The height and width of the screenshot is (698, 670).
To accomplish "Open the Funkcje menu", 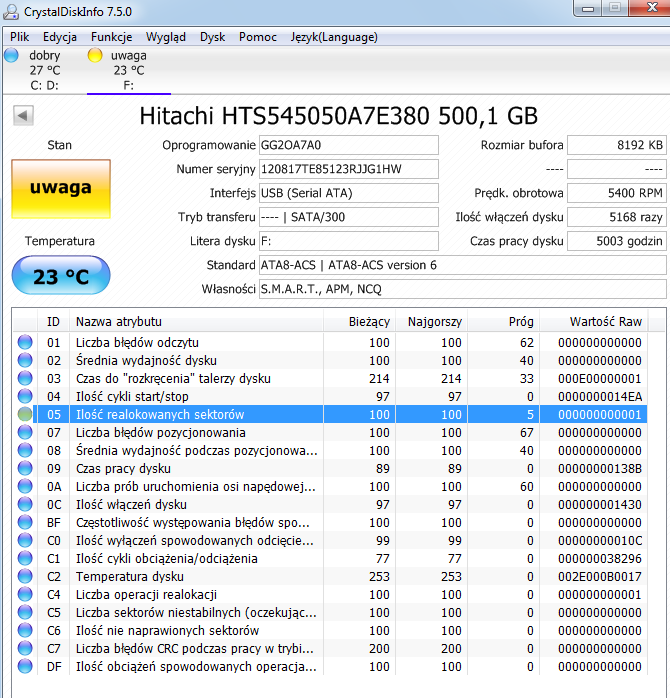I will 111,37.
